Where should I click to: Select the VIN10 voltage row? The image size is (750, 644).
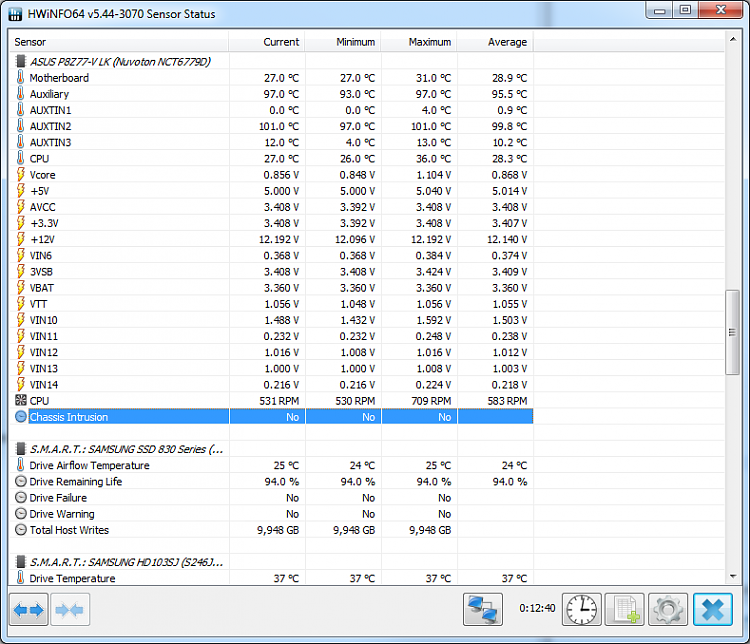271,320
